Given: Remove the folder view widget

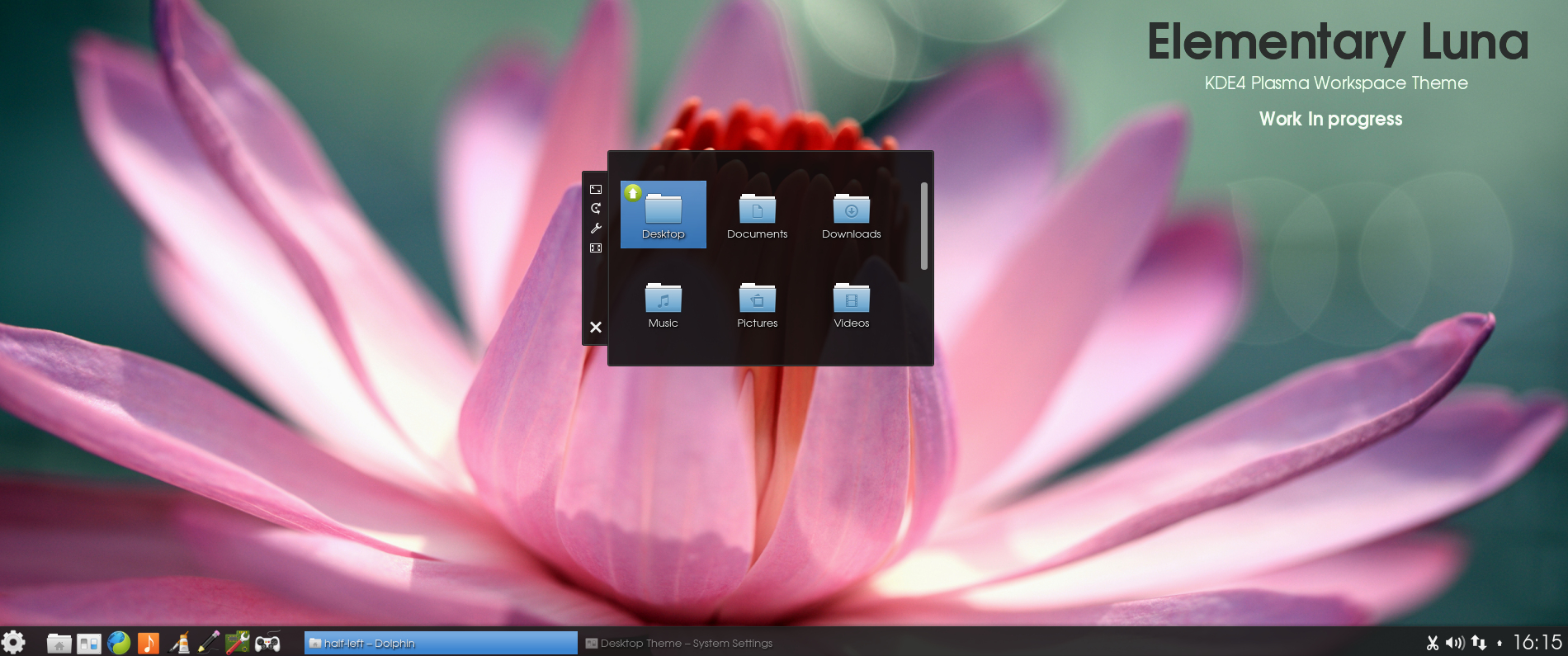Looking at the screenshot, I should coord(596,327).
